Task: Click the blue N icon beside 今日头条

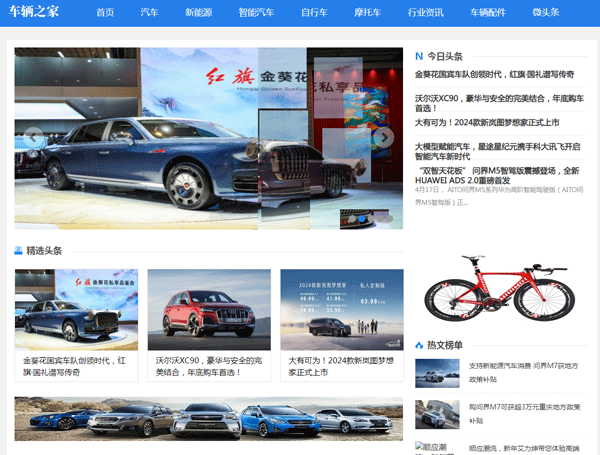Action: point(419,56)
